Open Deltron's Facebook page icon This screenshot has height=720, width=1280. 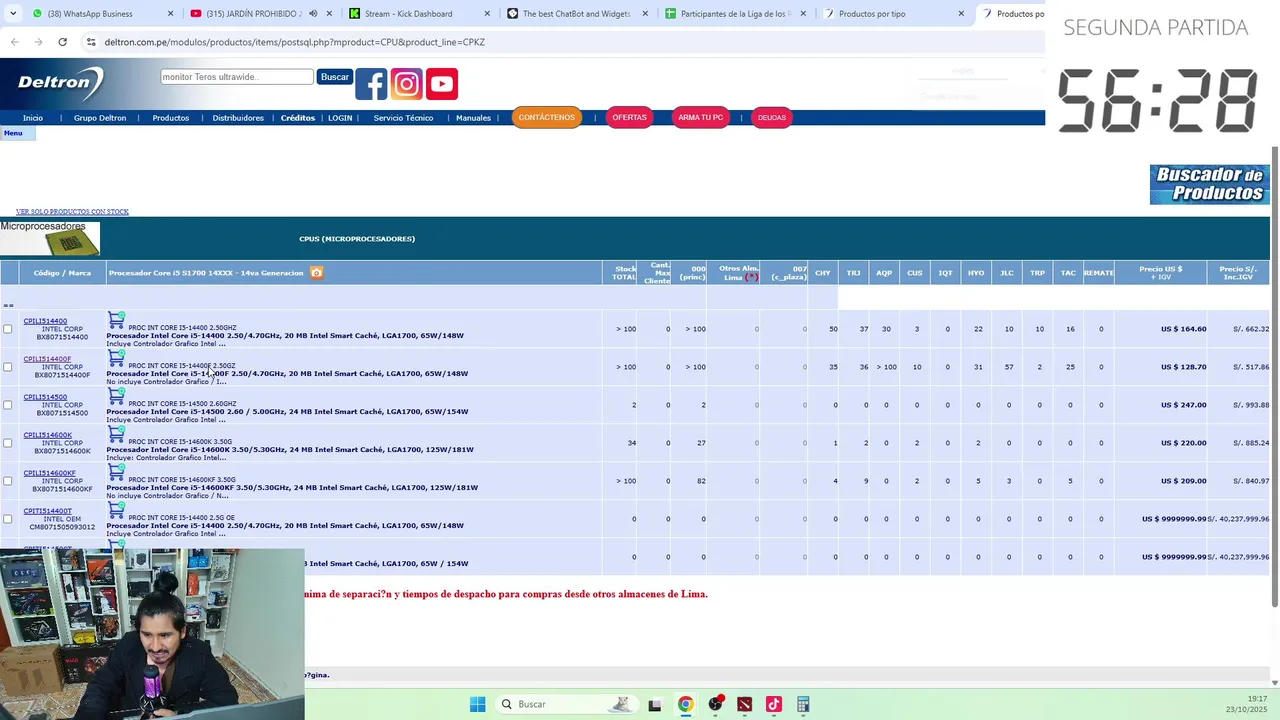point(371,84)
